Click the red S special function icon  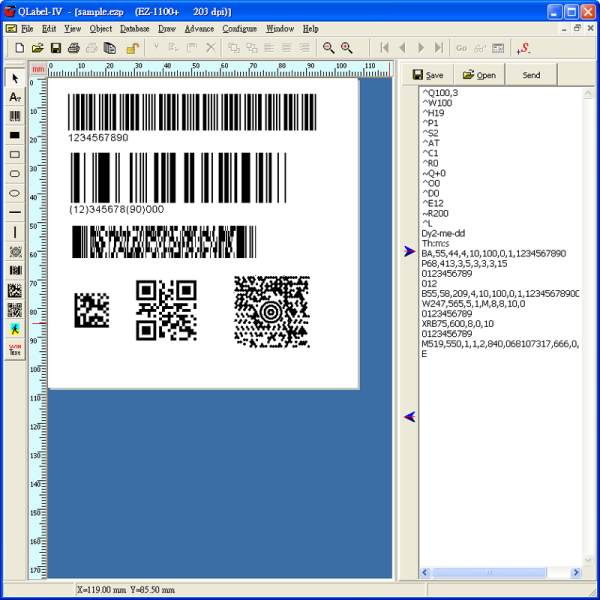523,48
